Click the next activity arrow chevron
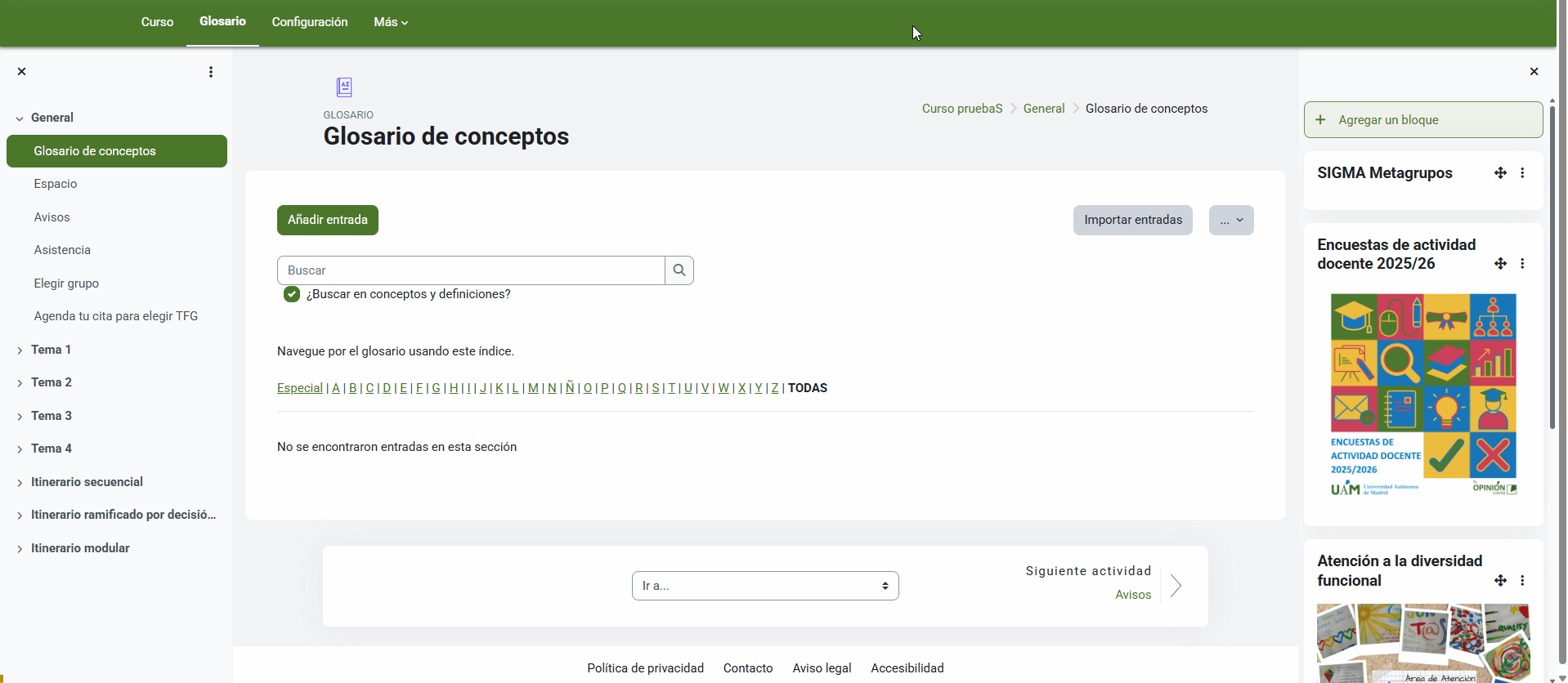 (1176, 586)
